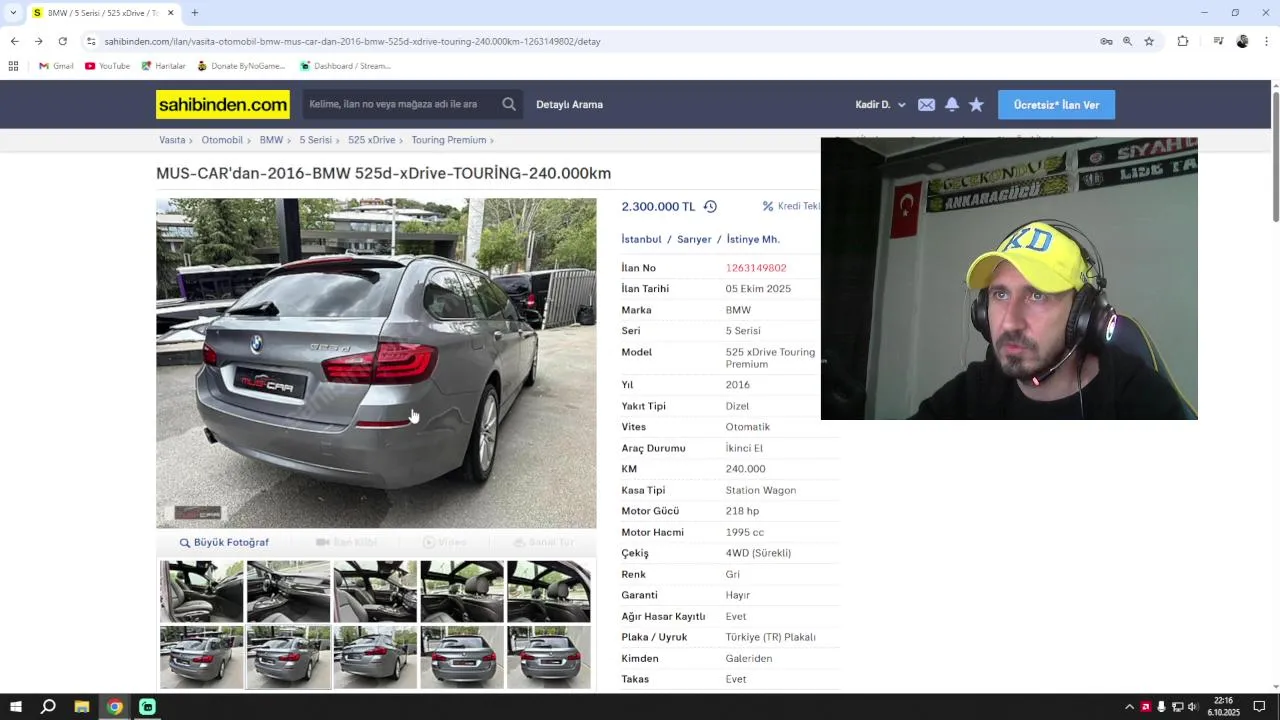1280x720 pixels.
Task: Click Kredi Teklifi link
Action: pyautogui.click(x=791, y=206)
